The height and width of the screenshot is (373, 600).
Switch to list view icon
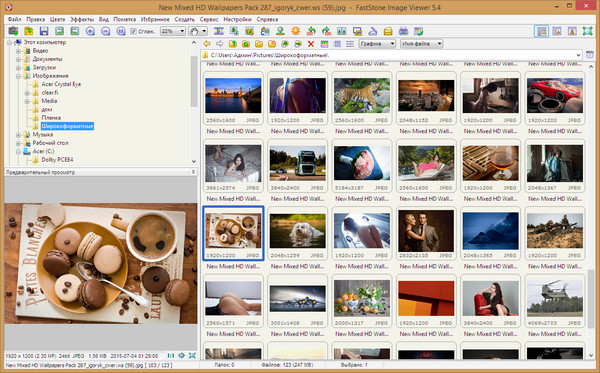(x=337, y=44)
